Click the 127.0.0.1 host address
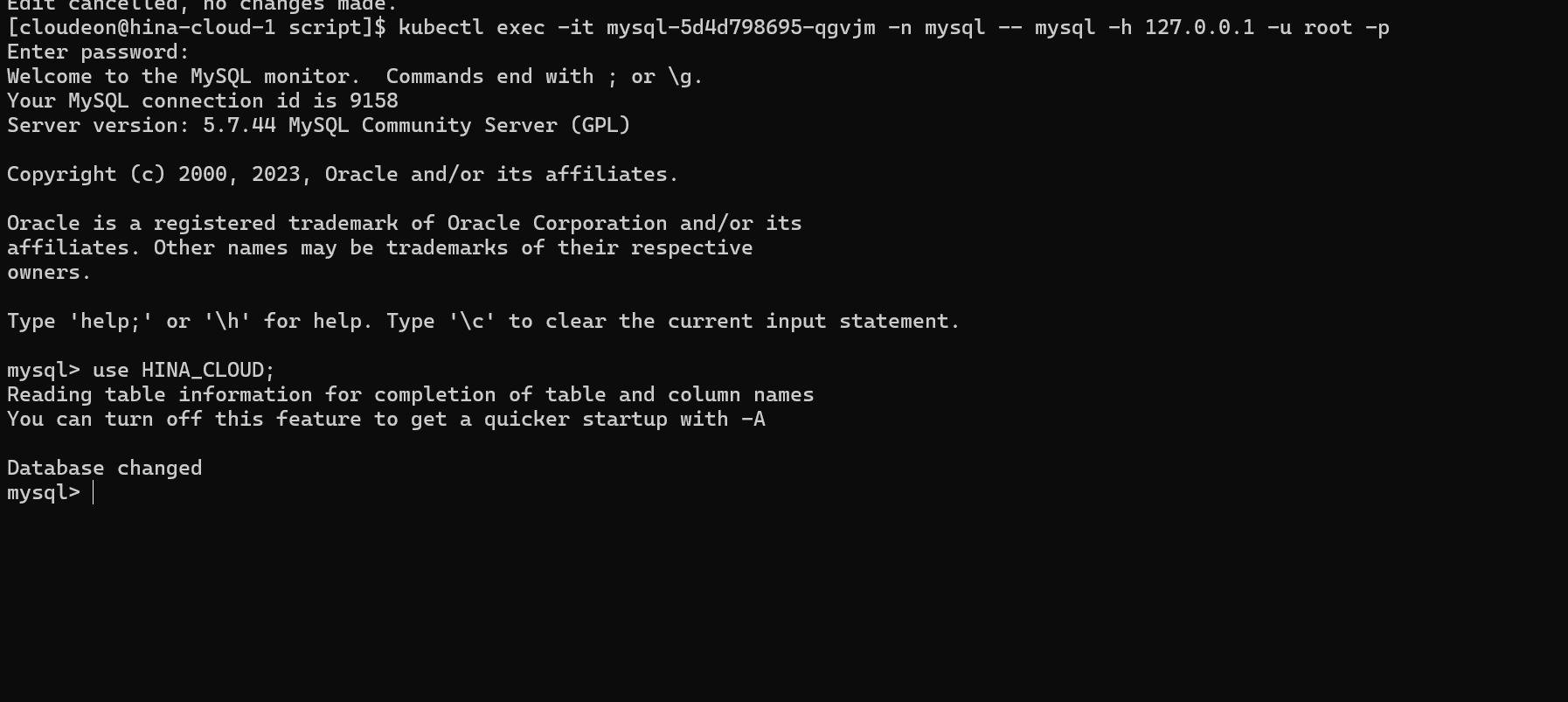The width and height of the screenshot is (1568, 702). (1198, 28)
